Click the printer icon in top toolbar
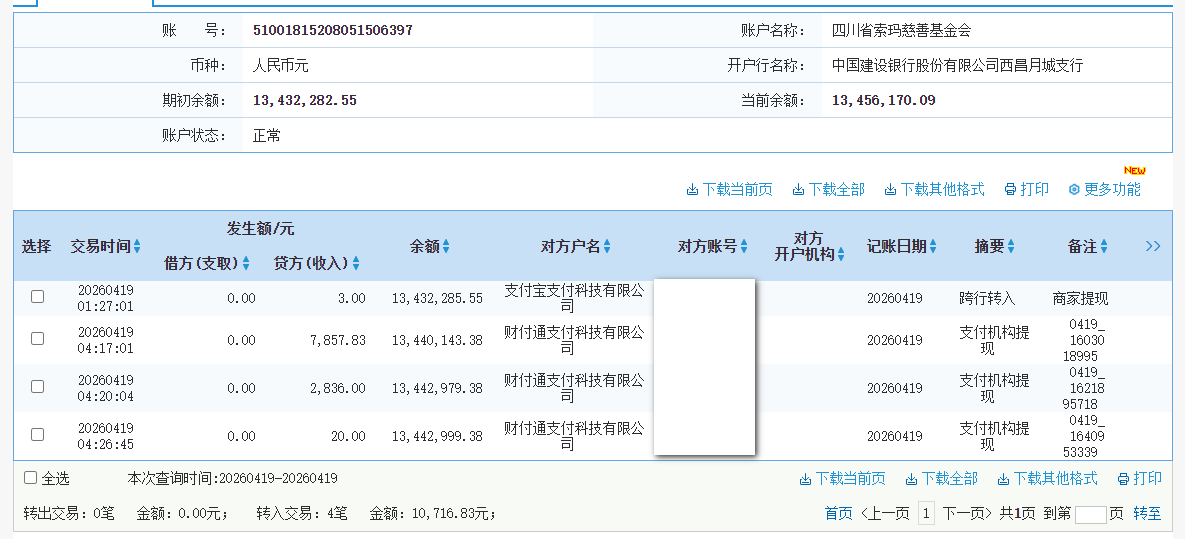This screenshot has height=539, width=1185. [1010, 190]
